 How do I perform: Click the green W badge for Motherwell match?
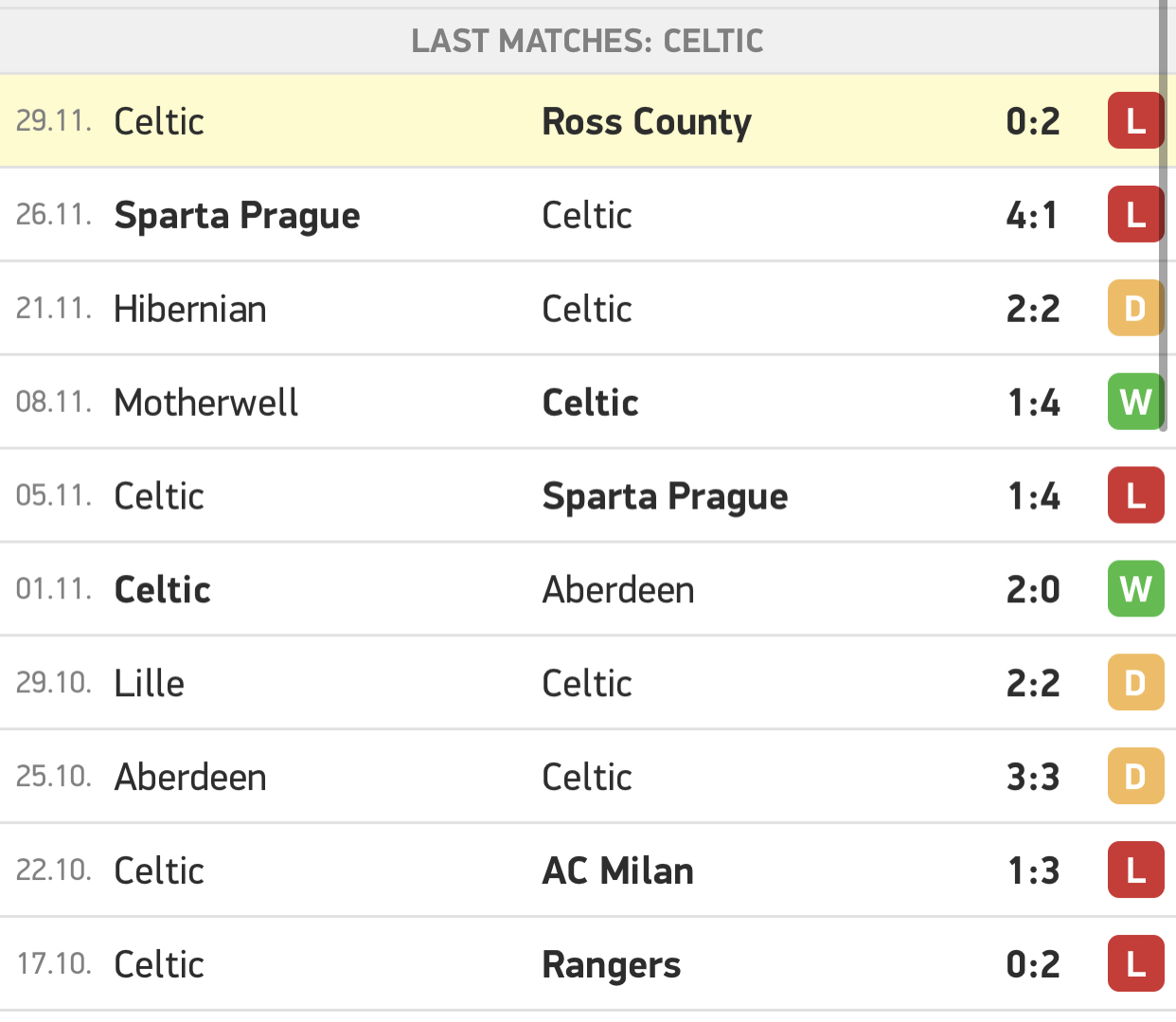[x=1135, y=403]
